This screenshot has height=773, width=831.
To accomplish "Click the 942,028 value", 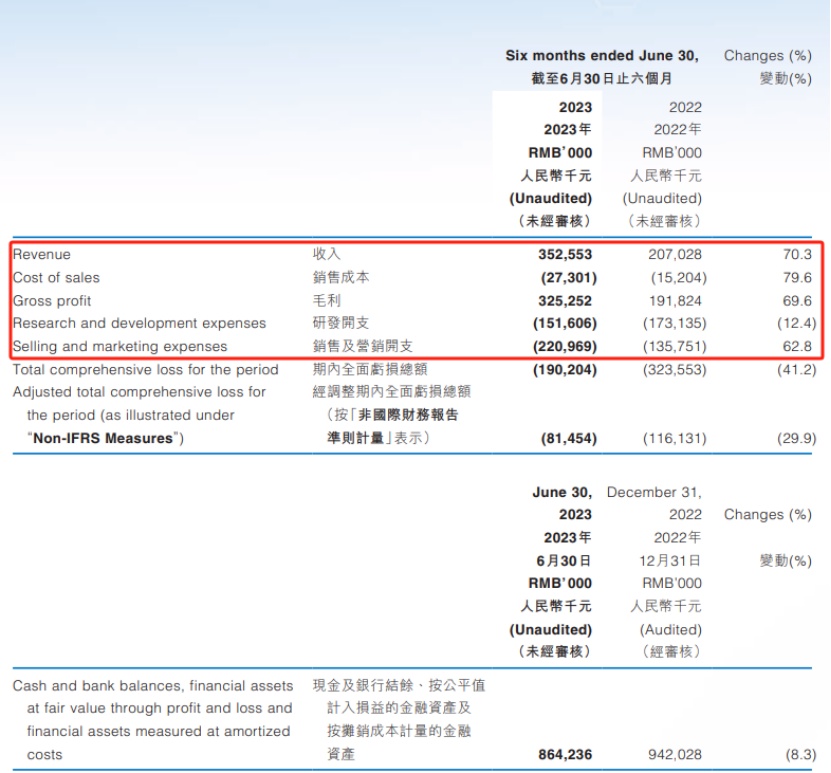I will pyautogui.click(x=675, y=754).
